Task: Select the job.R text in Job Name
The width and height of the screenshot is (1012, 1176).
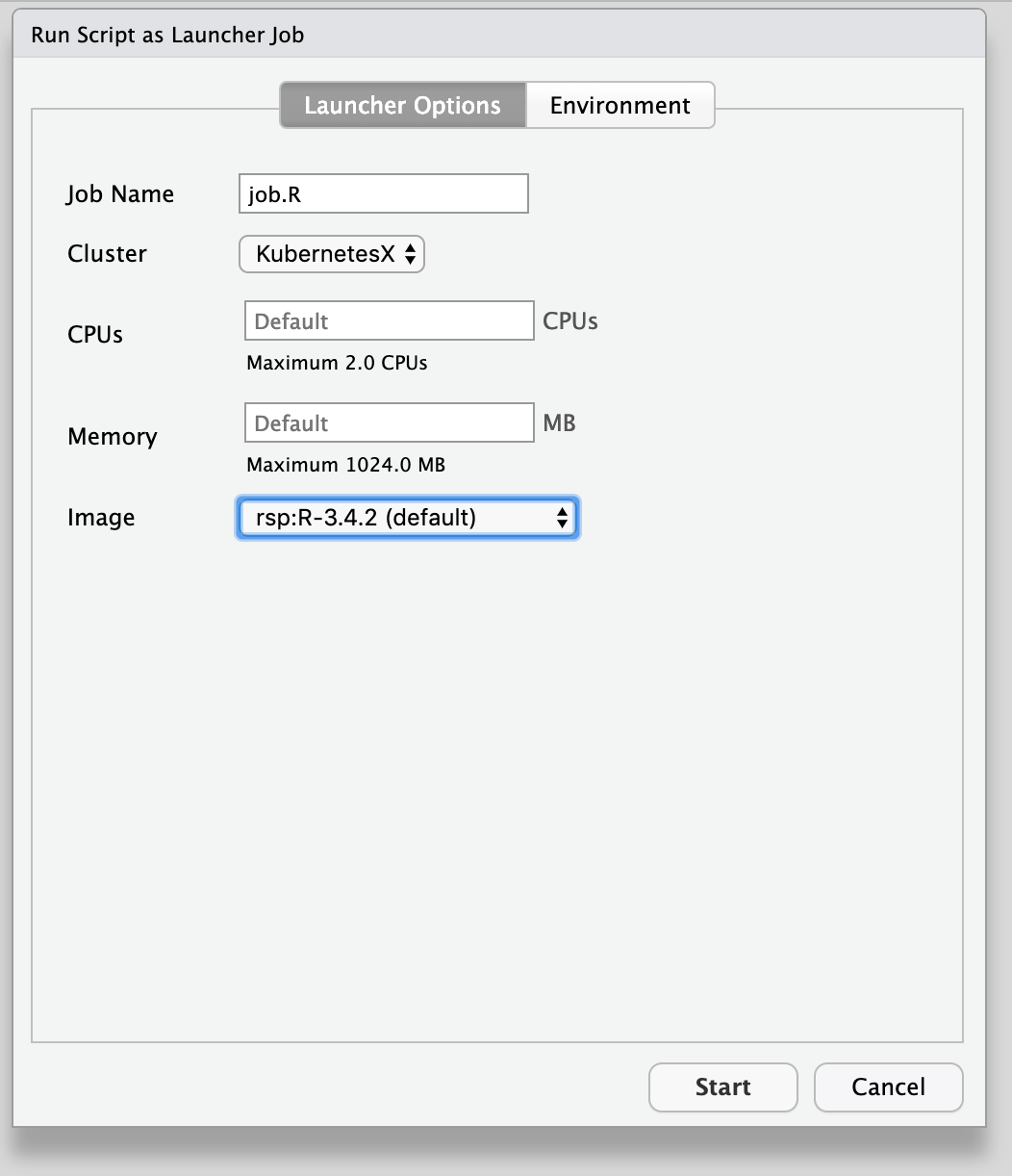Action: [277, 192]
